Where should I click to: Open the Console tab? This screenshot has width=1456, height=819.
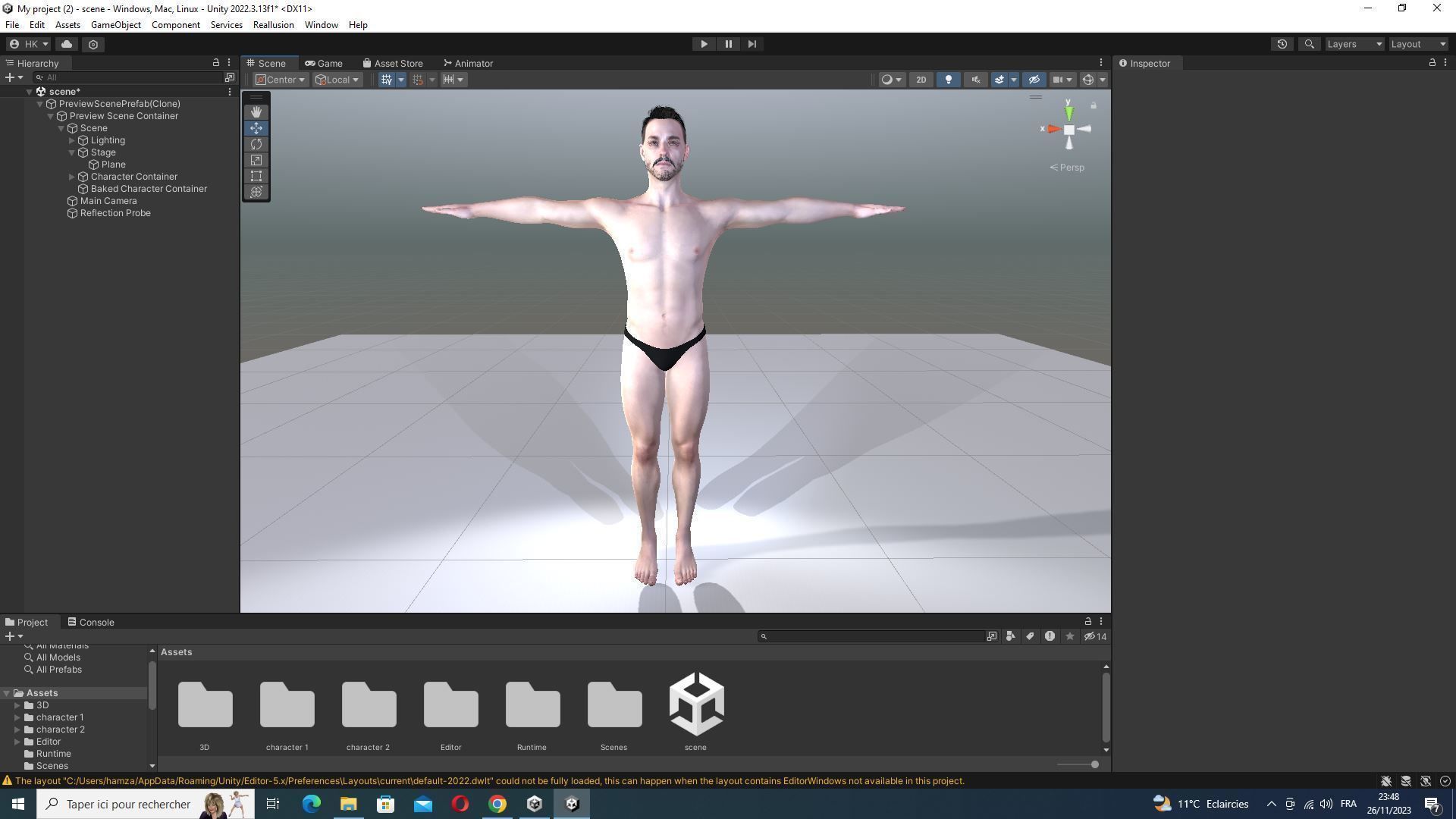point(90,622)
